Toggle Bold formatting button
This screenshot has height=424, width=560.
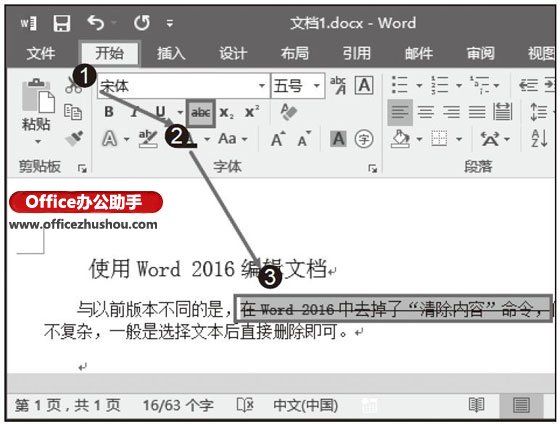(x=109, y=112)
